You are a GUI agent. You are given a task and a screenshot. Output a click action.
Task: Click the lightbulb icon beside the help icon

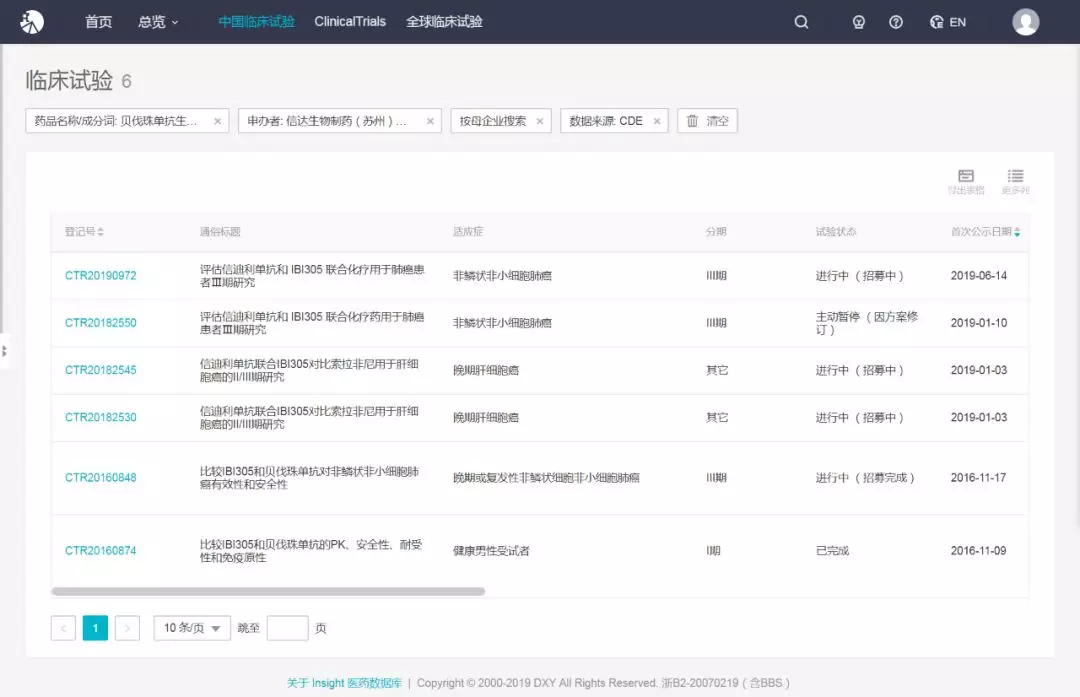pyautogui.click(x=858, y=22)
